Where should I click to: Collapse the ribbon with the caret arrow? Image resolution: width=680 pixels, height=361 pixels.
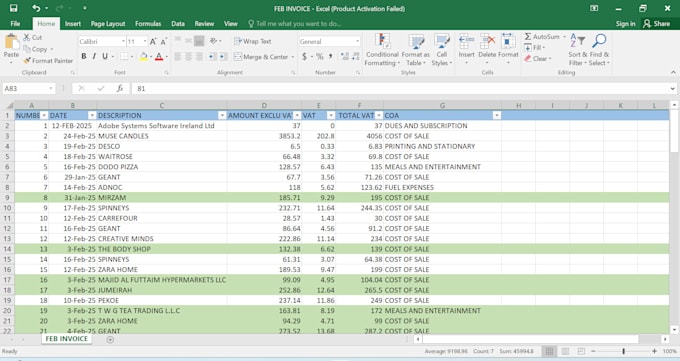point(673,72)
